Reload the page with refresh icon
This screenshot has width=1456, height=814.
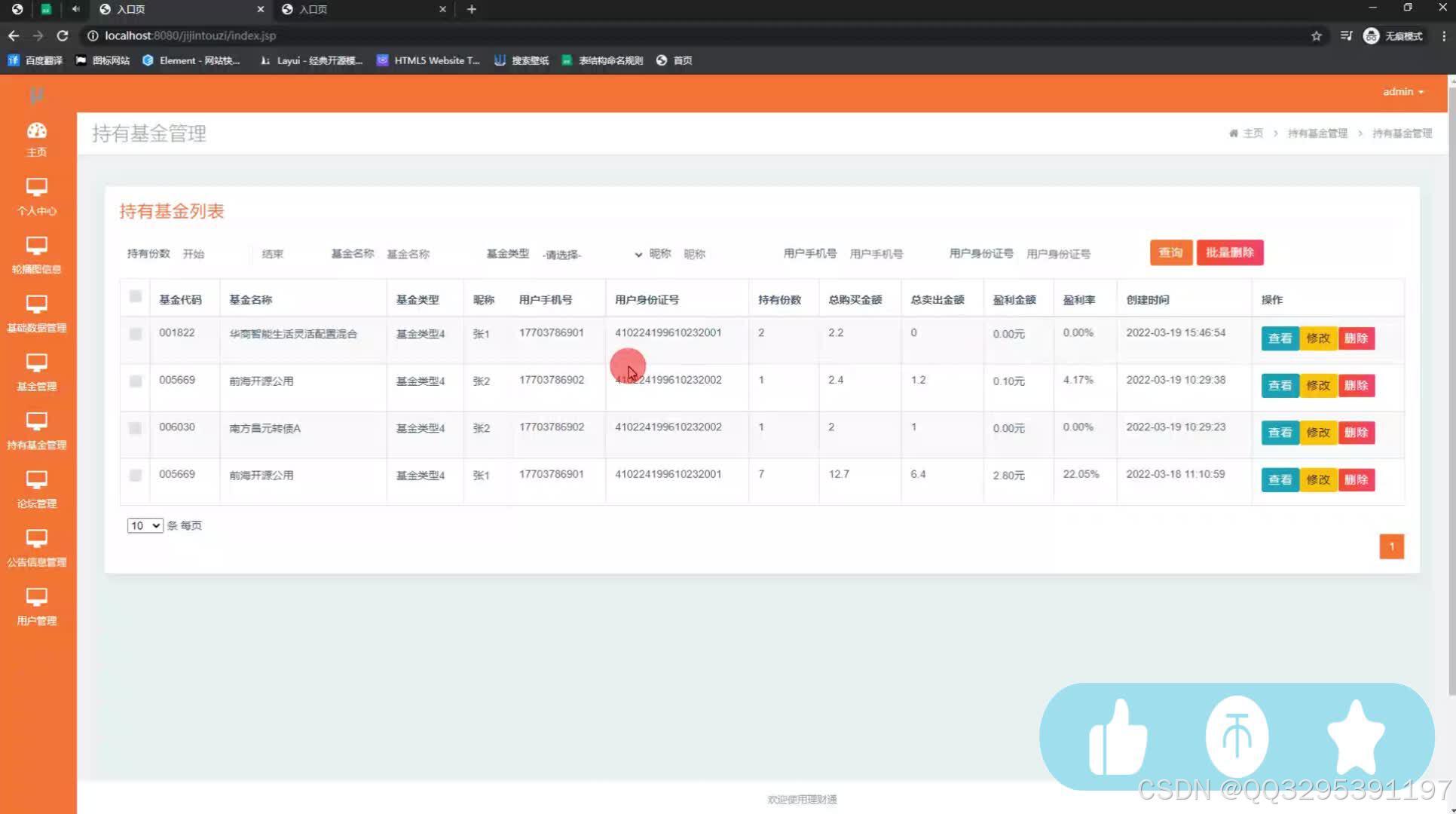[x=63, y=35]
